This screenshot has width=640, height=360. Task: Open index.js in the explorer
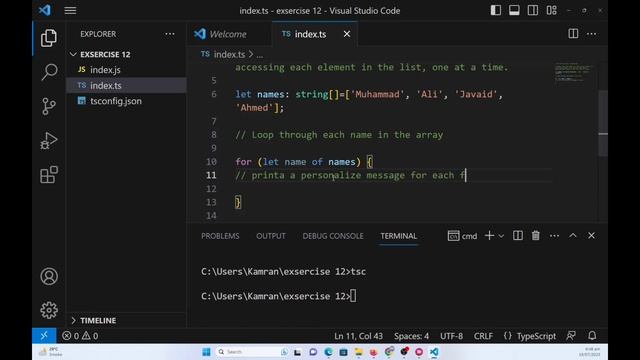click(x=105, y=70)
